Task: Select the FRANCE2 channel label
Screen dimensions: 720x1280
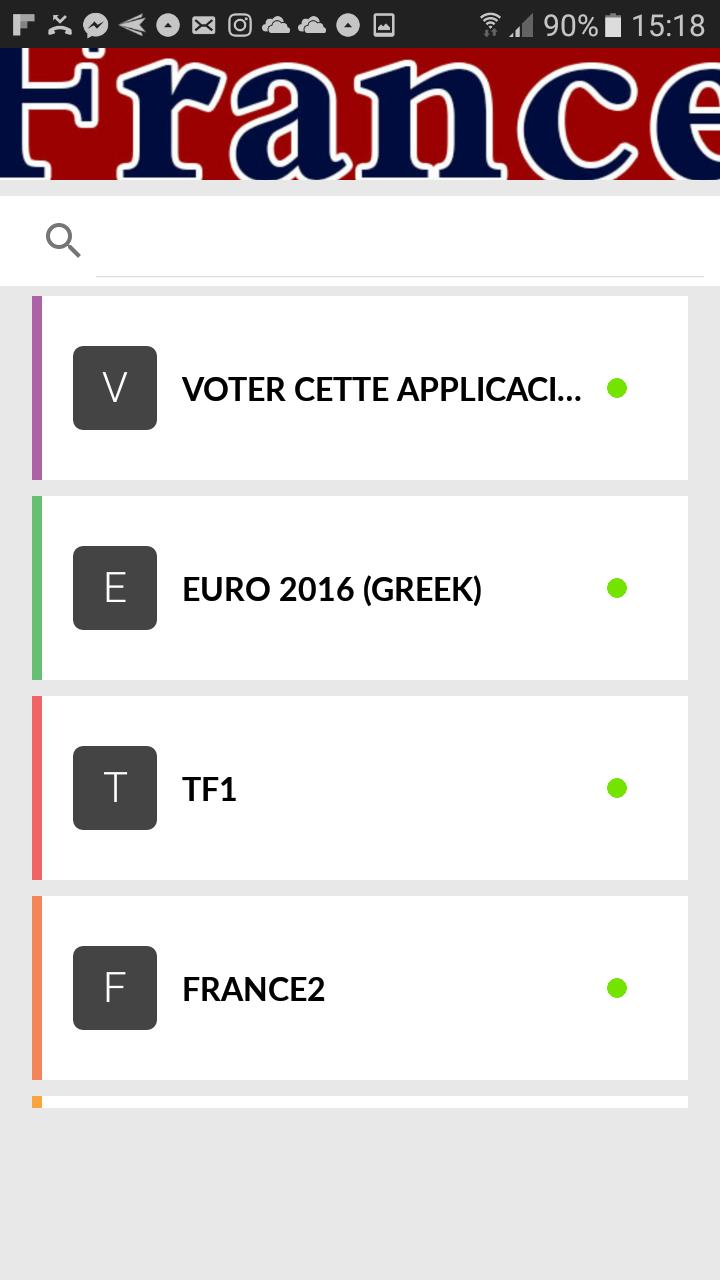Action: tap(254, 989)
